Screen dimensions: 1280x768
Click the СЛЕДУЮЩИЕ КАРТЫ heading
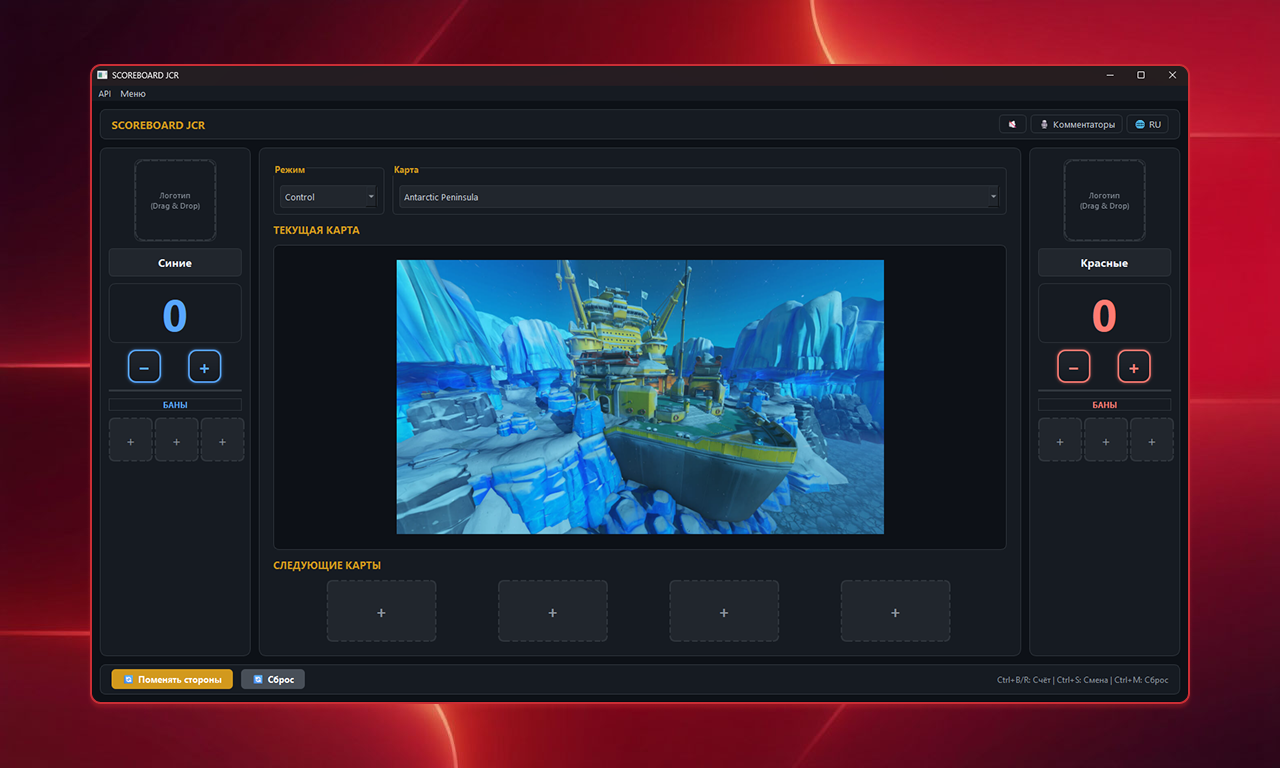click(x=327, y=565)
